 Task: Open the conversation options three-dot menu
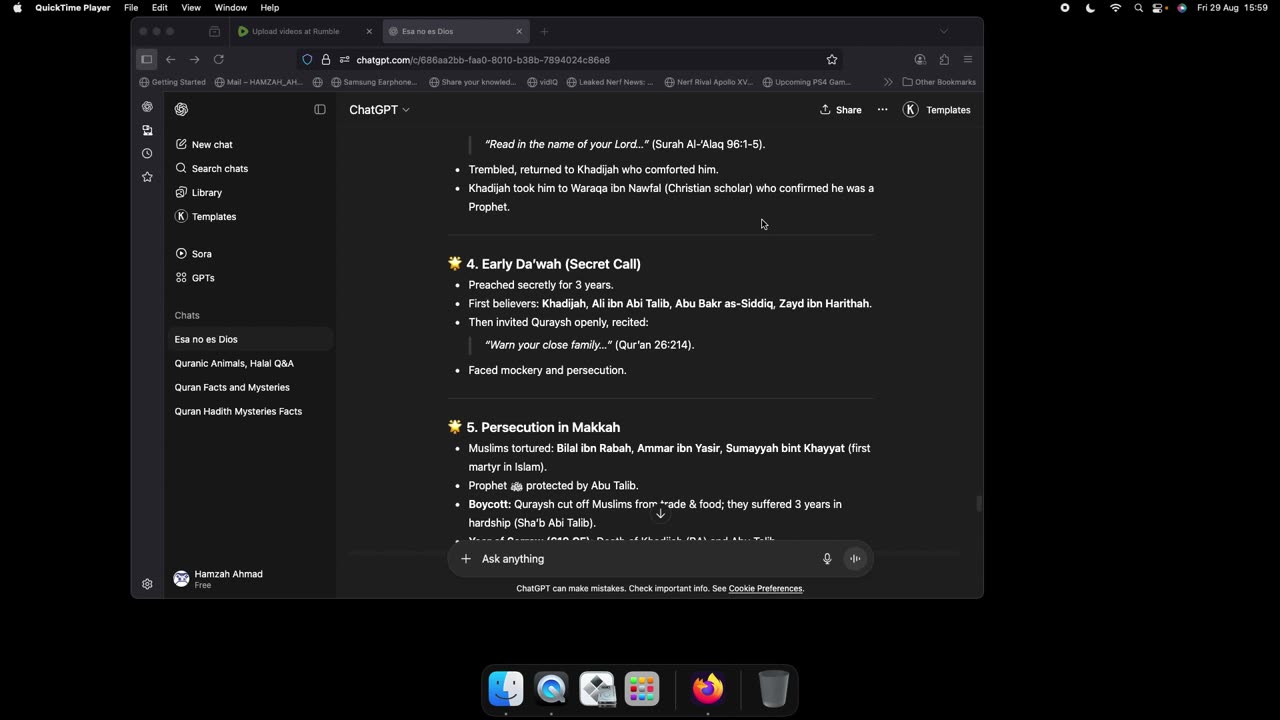coord(882,110)
